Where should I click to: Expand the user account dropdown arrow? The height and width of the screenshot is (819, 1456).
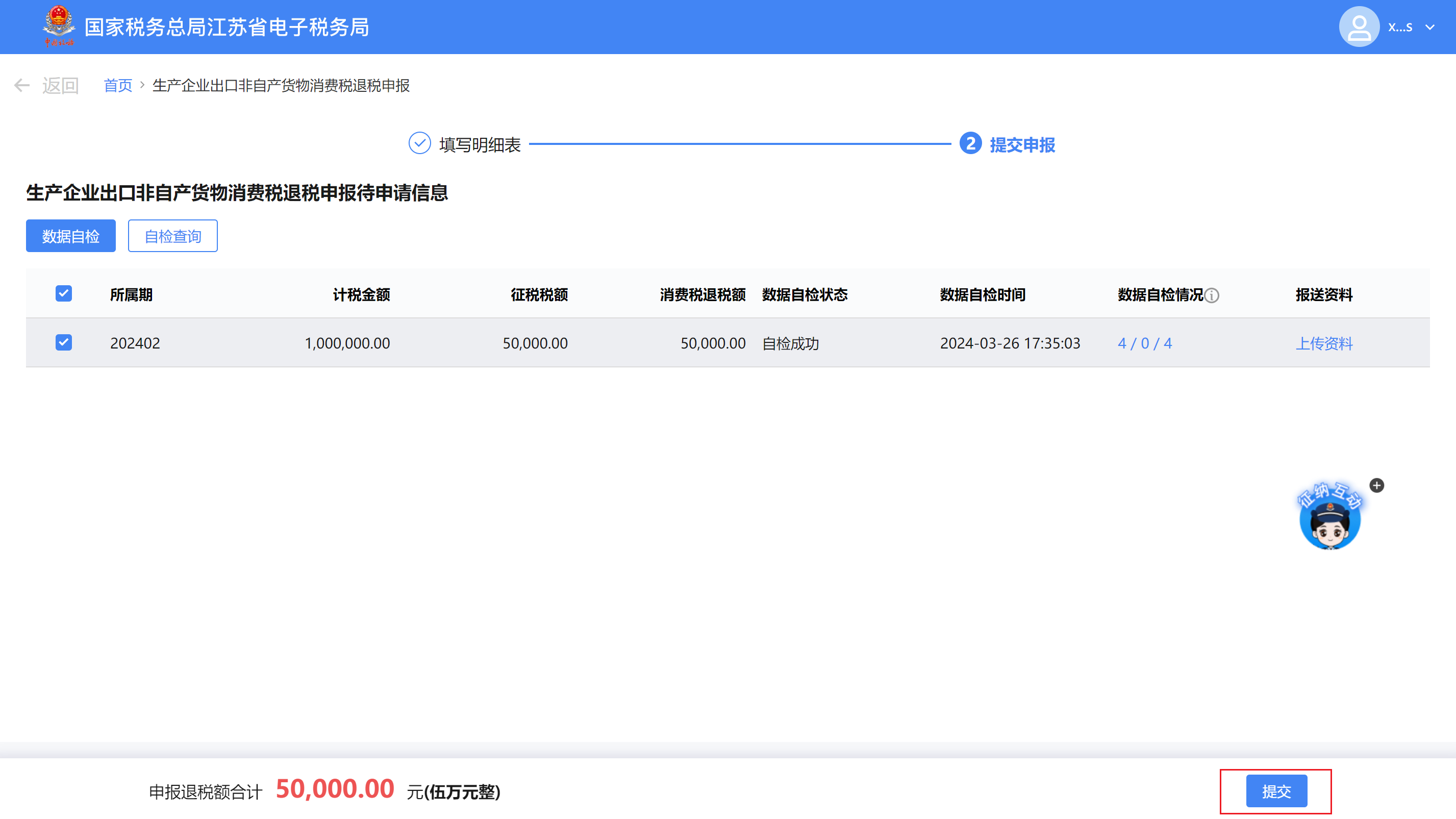click(x=1430, y=27)
